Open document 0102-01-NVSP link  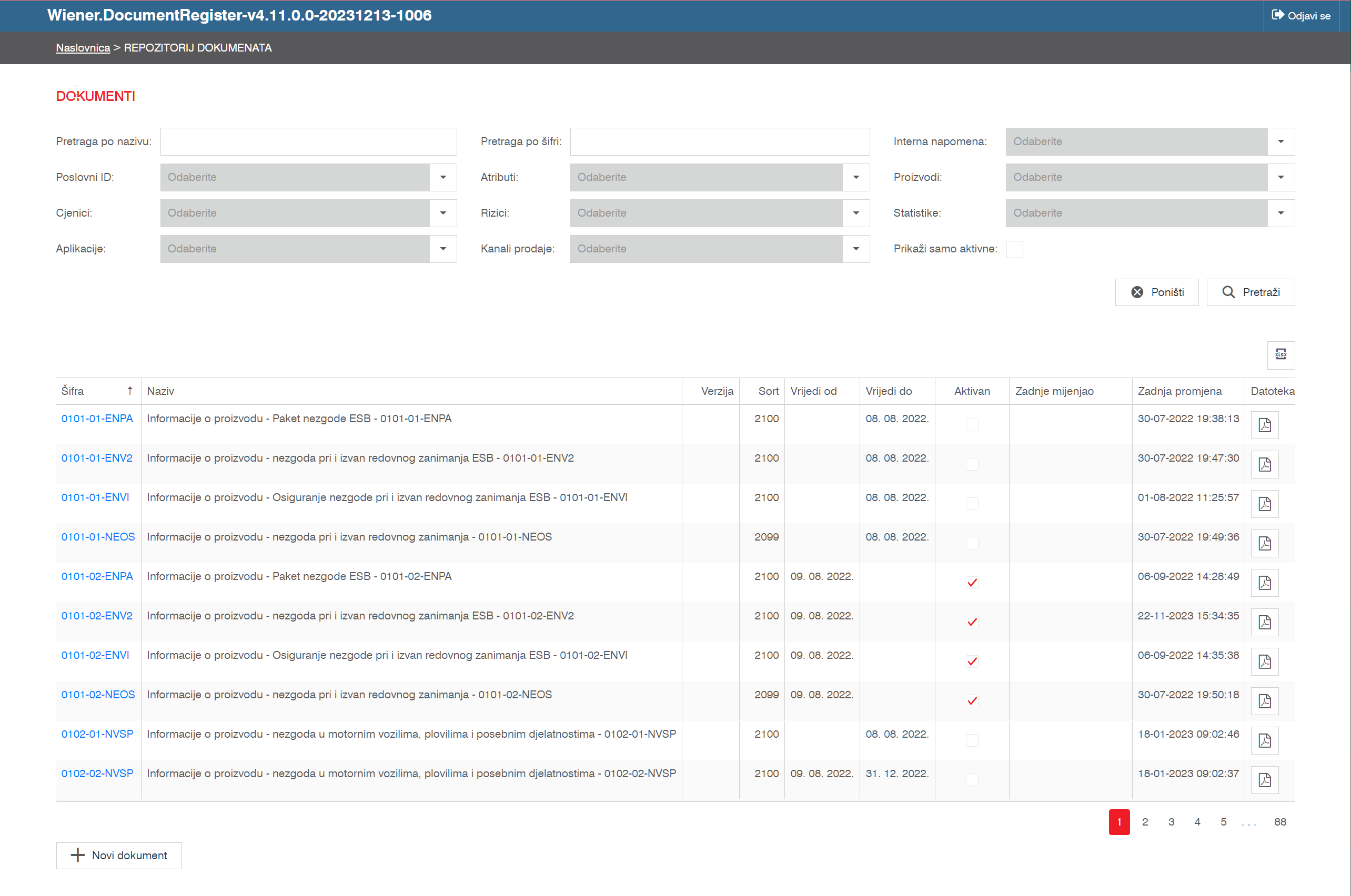(x=97, y=734)
